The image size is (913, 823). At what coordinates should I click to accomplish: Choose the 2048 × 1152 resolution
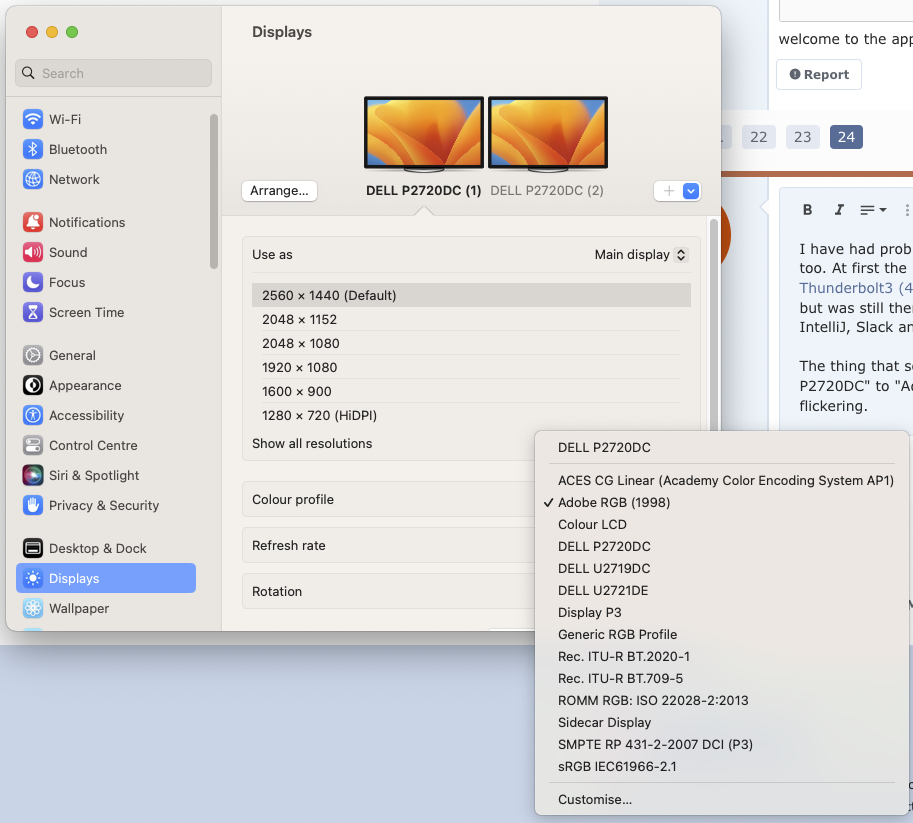tap(471, 319)
